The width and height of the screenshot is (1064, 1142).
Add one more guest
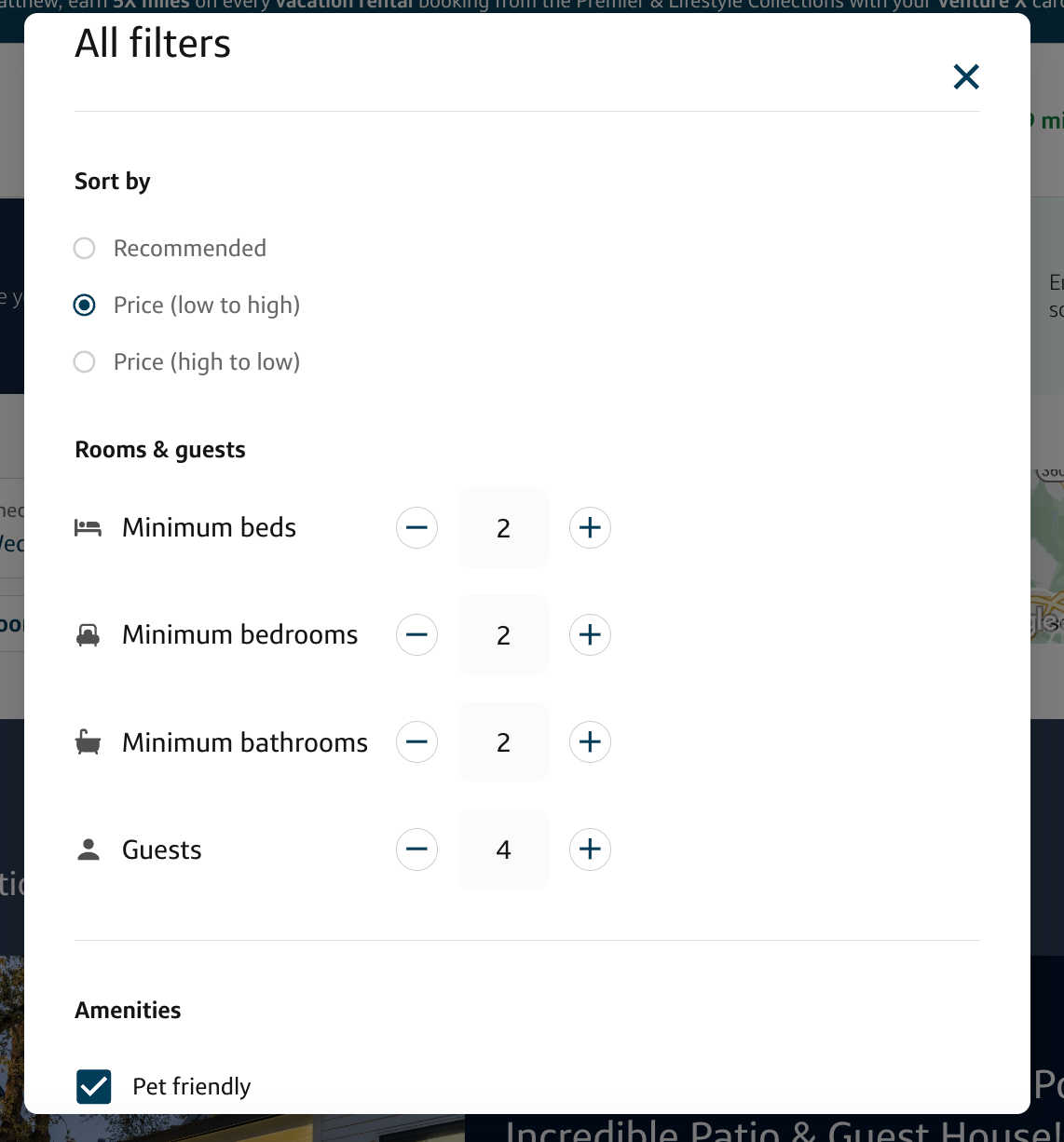coord(590,850)
